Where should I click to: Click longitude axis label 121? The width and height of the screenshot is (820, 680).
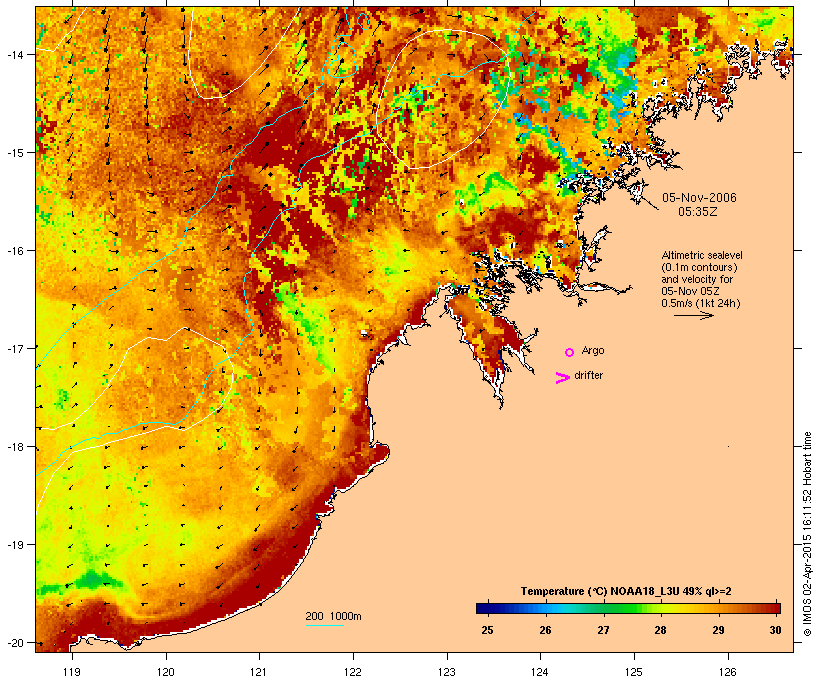pyautogui.click(x=259, y=672)
